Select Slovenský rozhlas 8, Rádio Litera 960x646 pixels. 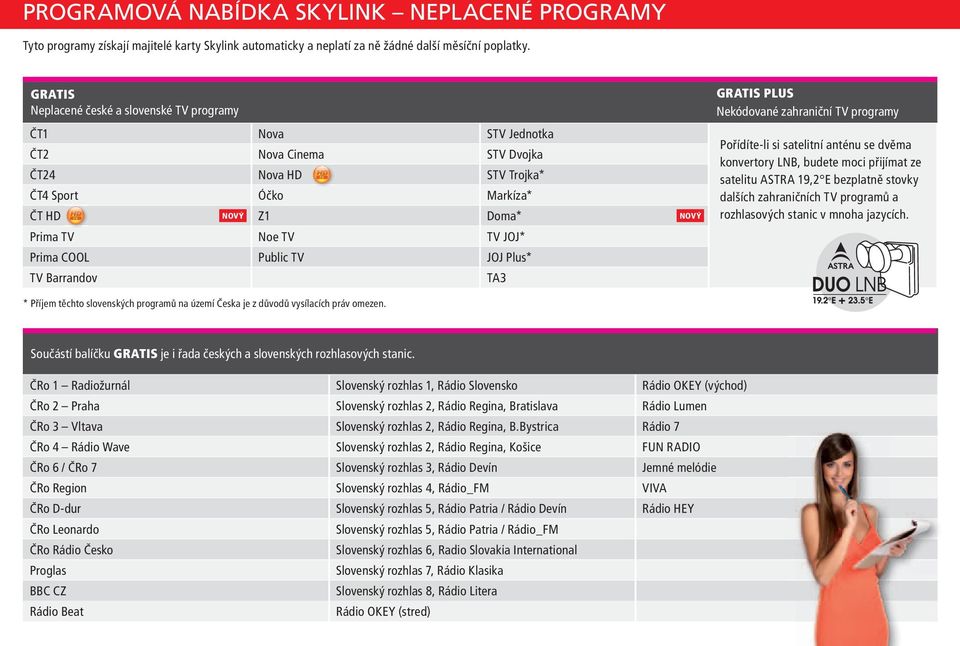482,591
